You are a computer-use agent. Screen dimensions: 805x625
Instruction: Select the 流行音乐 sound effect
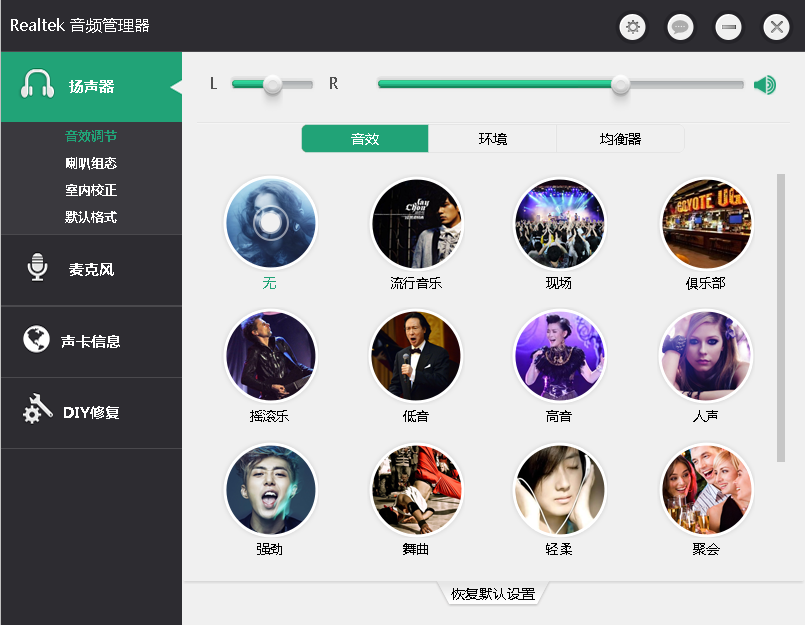tap(416, 224)
